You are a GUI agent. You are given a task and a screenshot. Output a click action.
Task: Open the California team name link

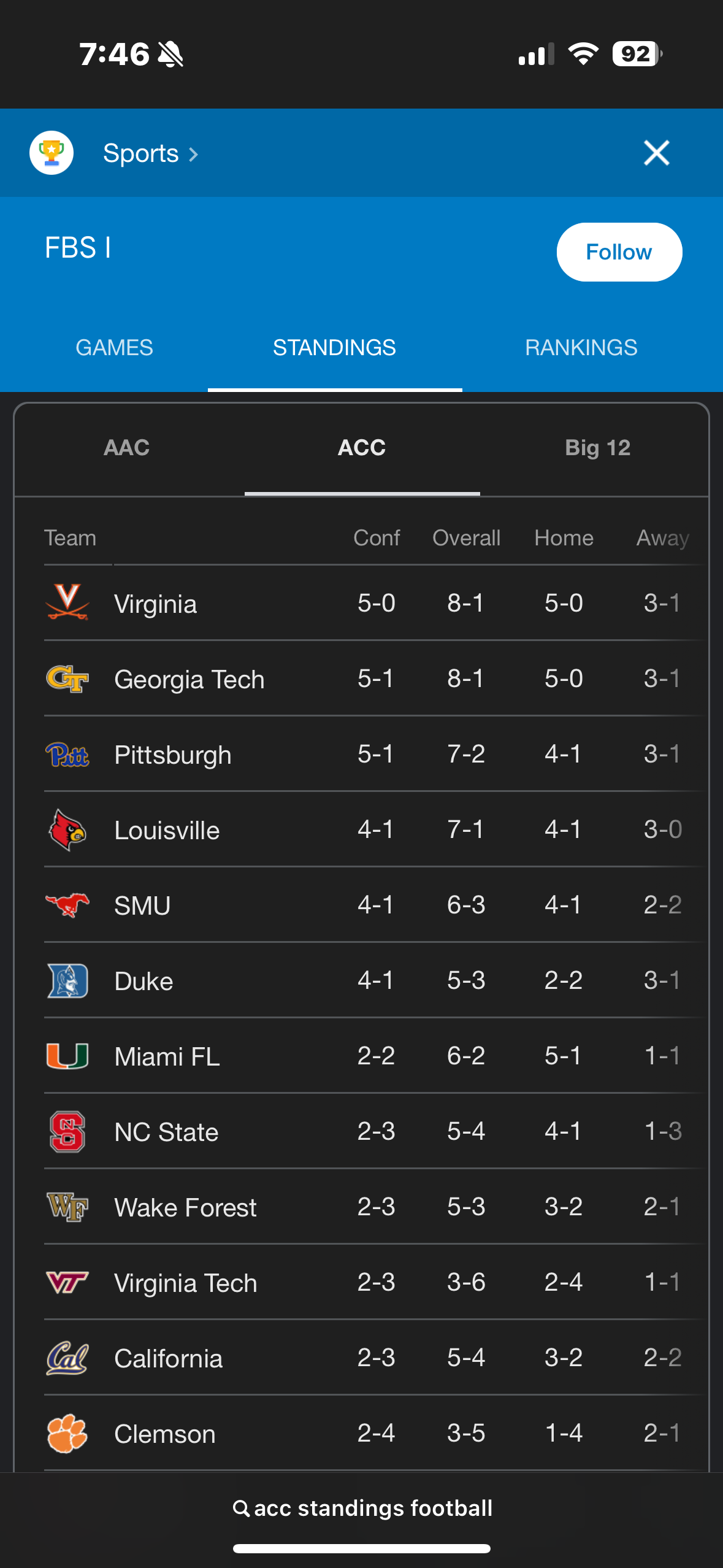168,1359
